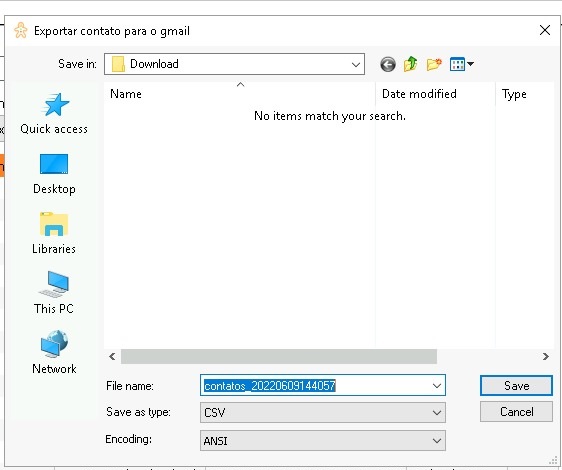Image resolution: width=562 pixels, height=470 pixels.
Task: Click the File name text field
Action: click(315, 386)
